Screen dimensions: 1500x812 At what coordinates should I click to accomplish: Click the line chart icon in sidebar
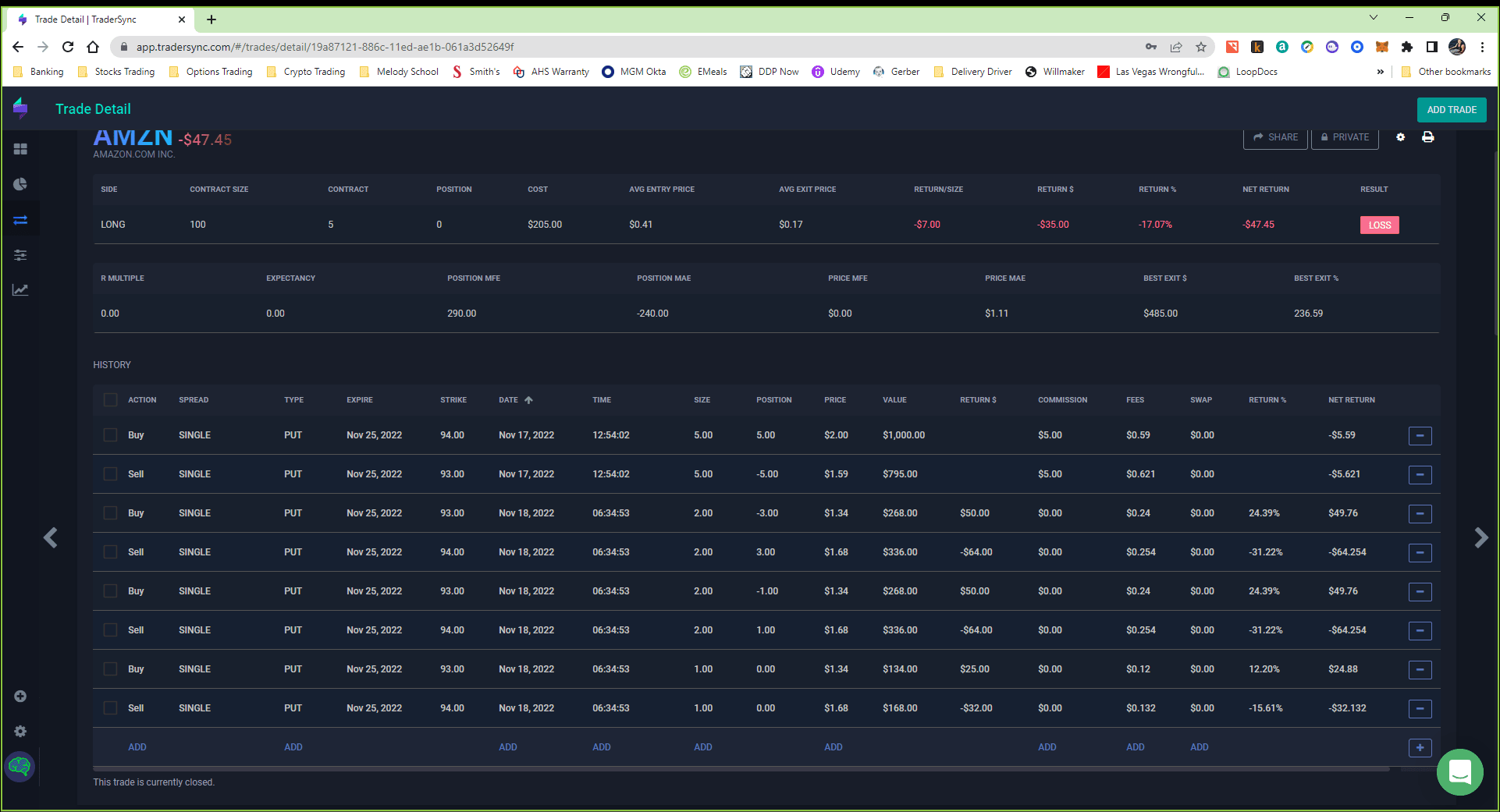point(20,290)
